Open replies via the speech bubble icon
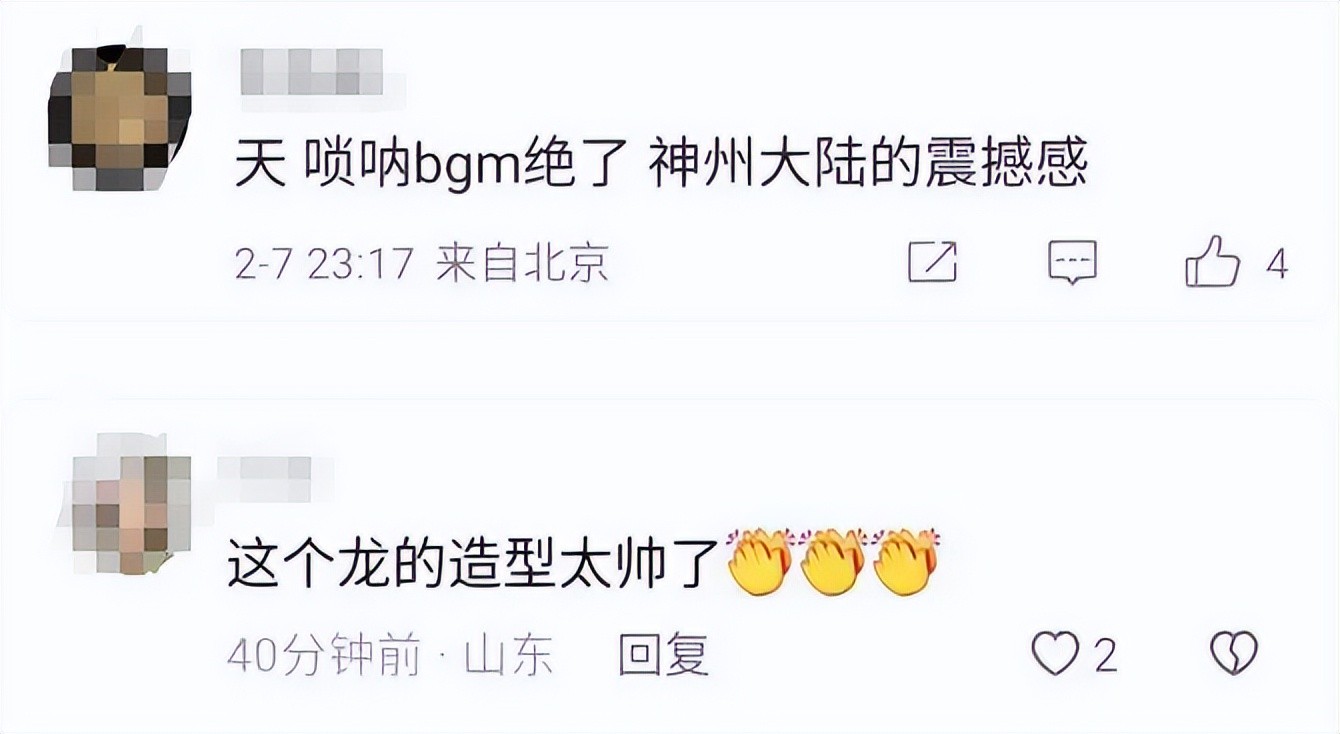 click(1072, 263)
